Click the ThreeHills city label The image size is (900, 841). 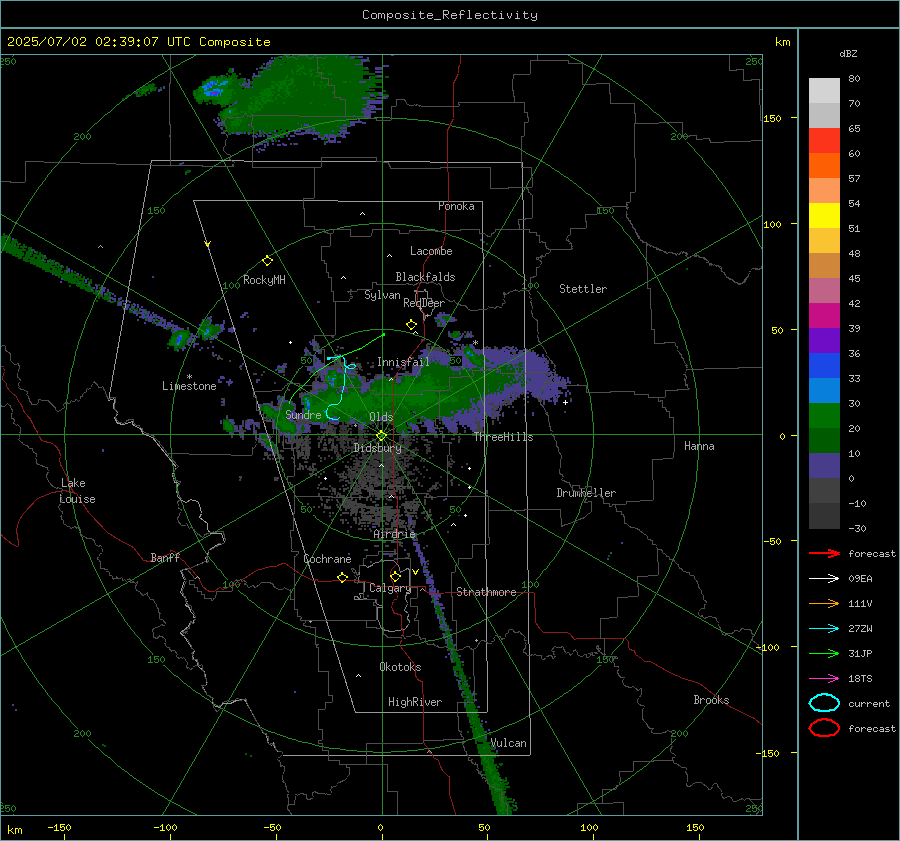503,437
